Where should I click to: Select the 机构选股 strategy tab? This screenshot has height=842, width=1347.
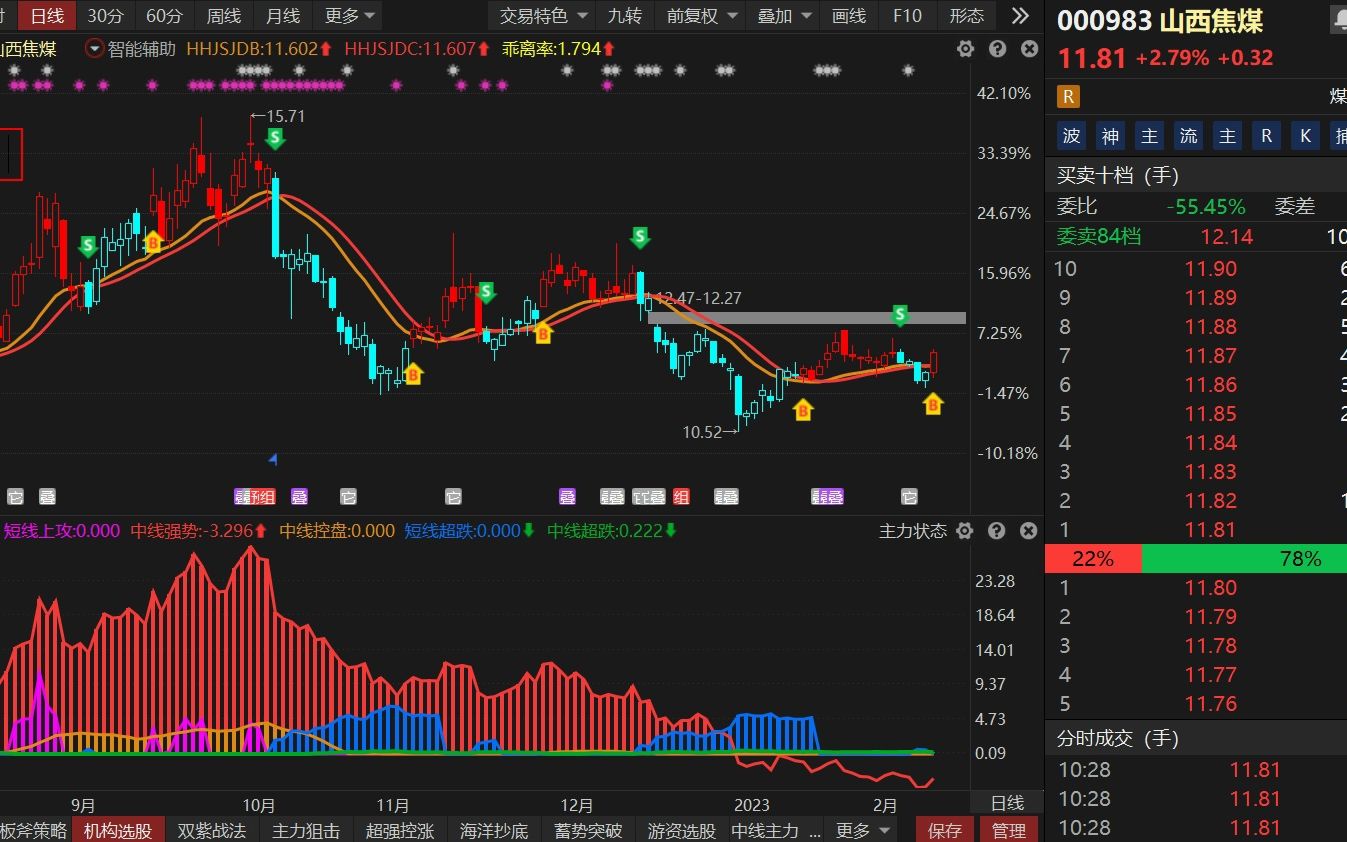118,830
